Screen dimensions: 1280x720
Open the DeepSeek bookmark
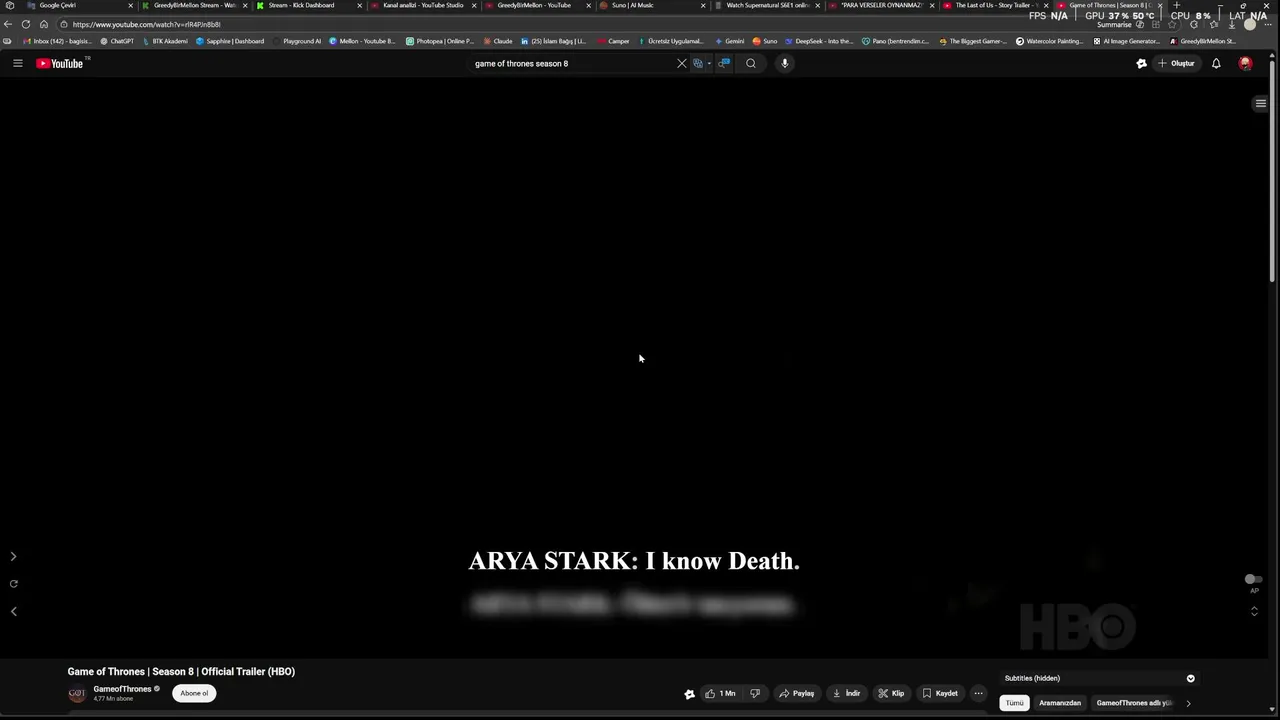pyautogui.click(x=819, y=41)
